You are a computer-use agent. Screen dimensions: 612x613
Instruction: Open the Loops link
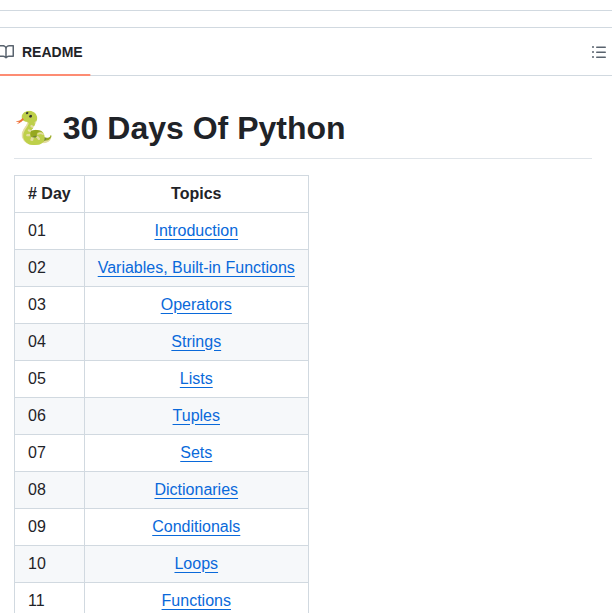click(x=196, y=564)
